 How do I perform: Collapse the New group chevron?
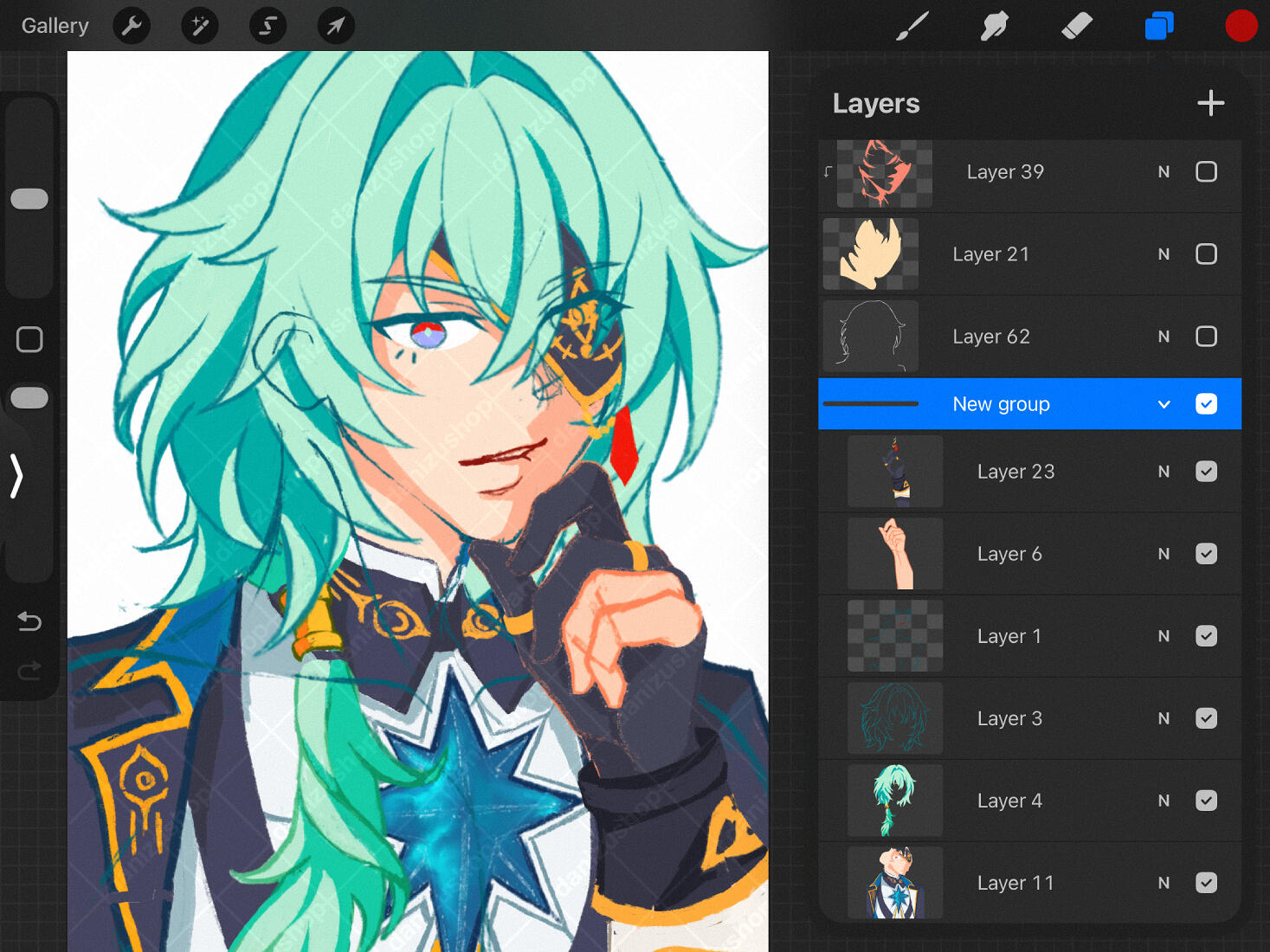[x=1164, y=404]
